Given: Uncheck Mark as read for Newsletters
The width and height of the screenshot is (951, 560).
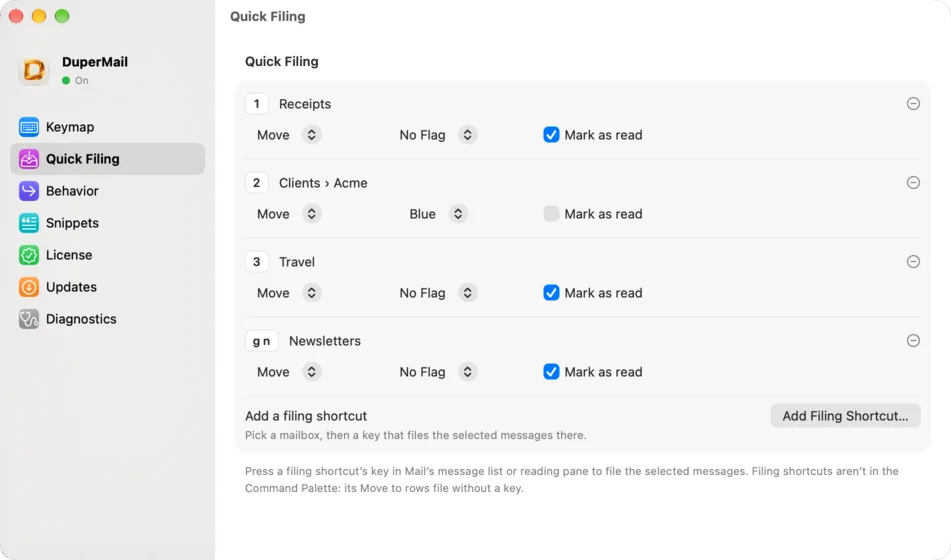Looking at the screenshot, I should [551, 371].
